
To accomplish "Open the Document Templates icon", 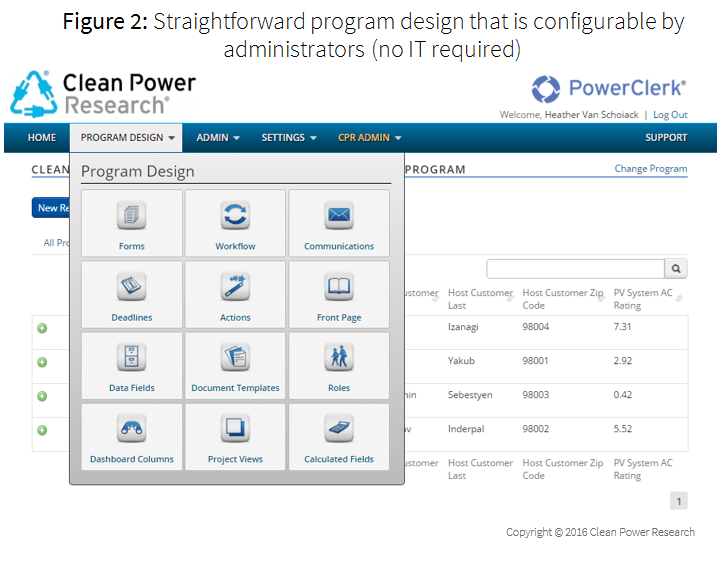I will [x=235, y=357].
